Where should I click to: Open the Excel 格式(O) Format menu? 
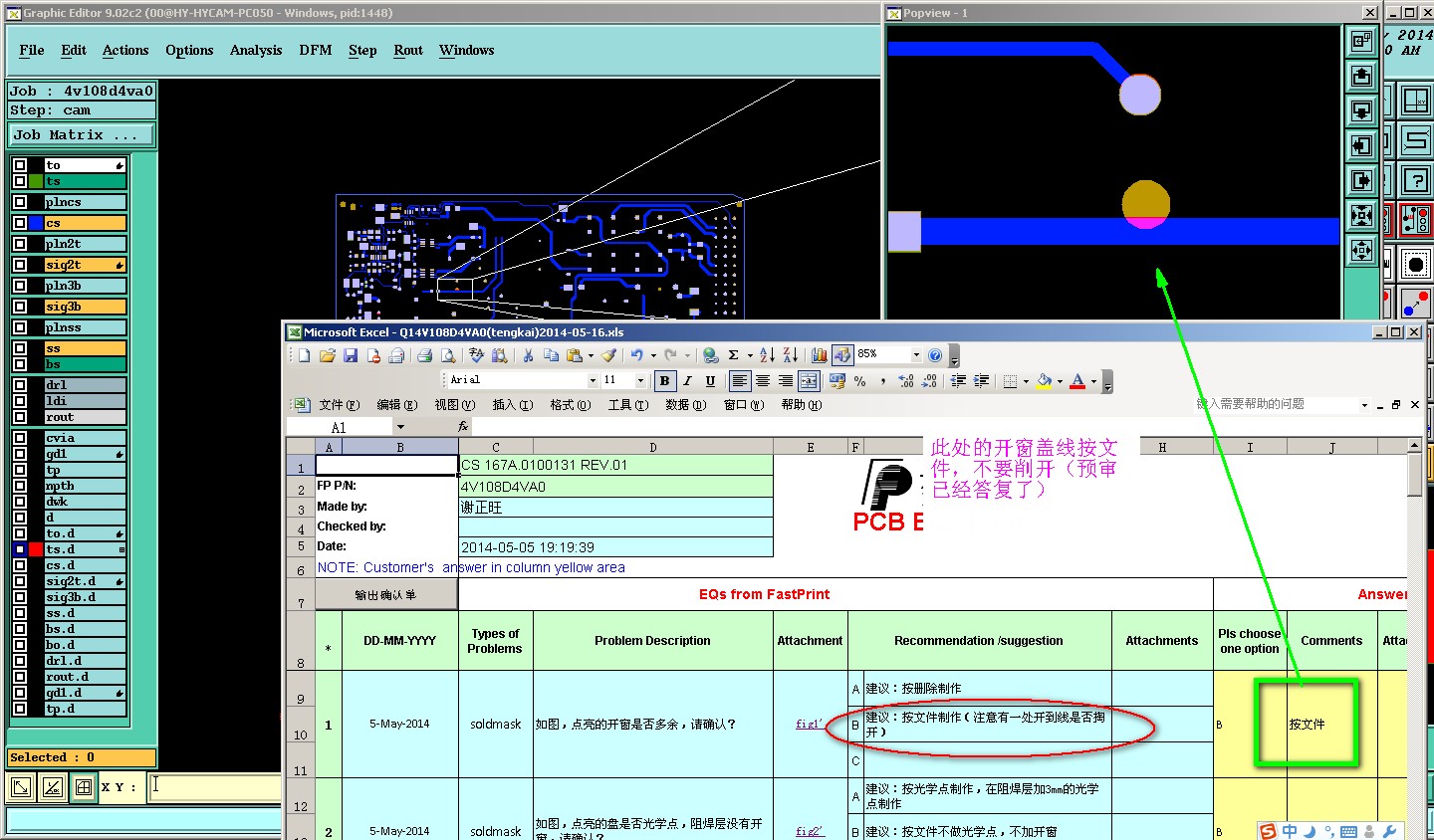(x=571, y=405)
